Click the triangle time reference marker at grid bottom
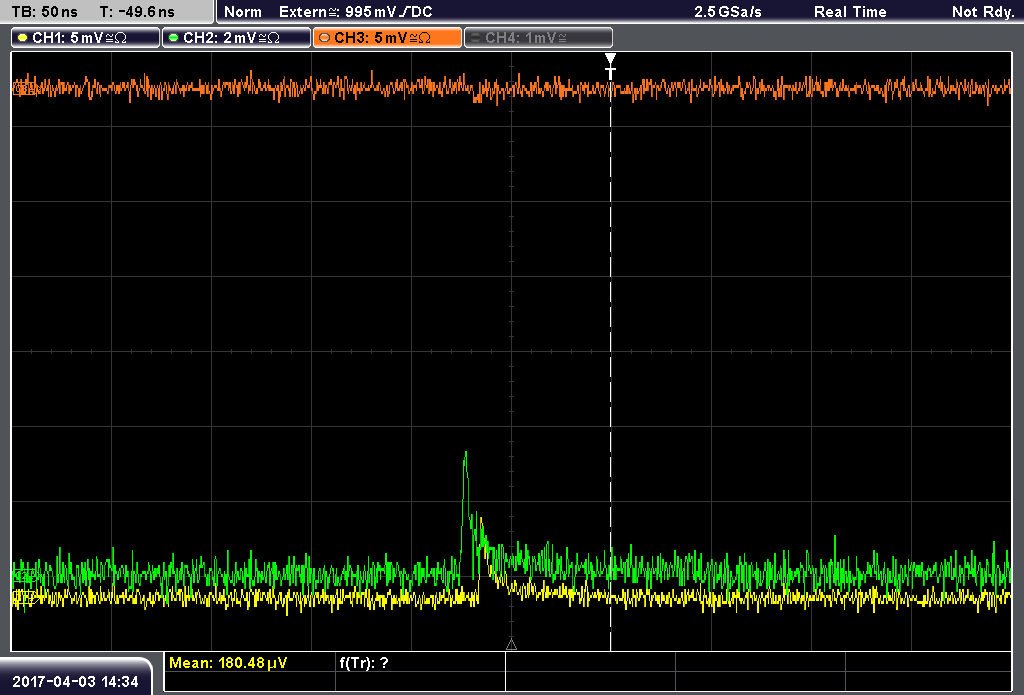Image resolution: width=1024 pixels, height=695 pixels. click(x=511, y=644)
